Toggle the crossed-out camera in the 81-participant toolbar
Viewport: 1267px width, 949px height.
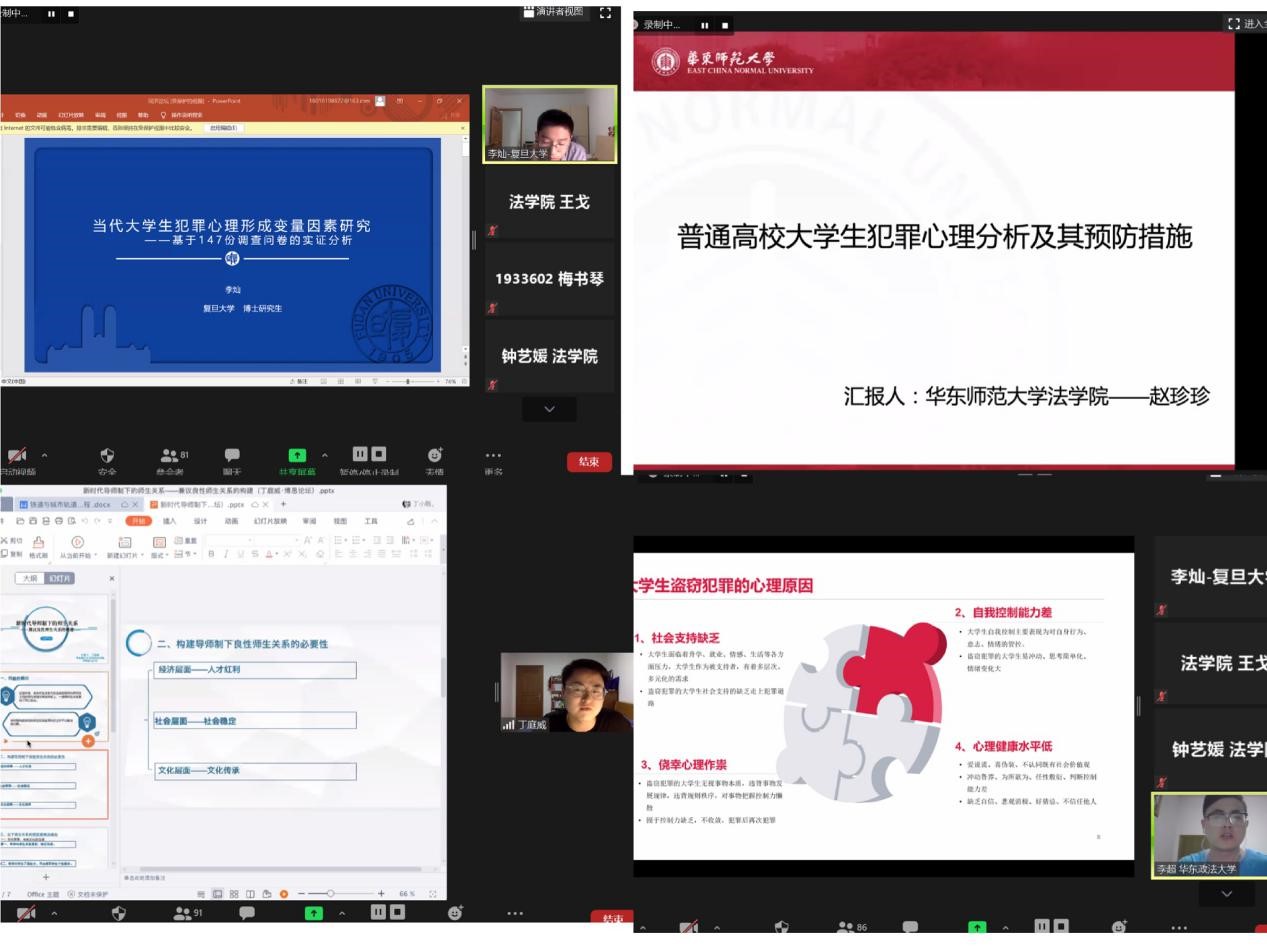pos(18,456)
